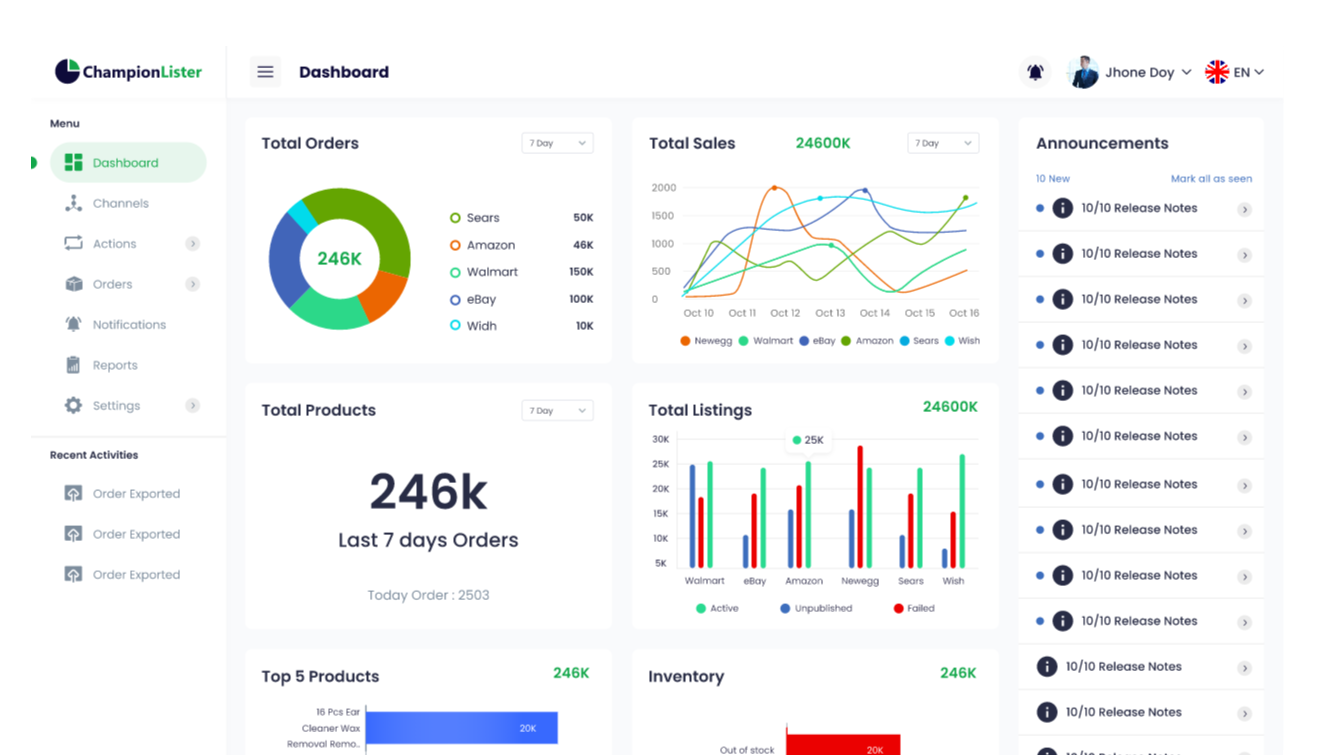The image size is (1329, 755).
Task: Click info icon of third Release Notes announcement
Action: click(x=1063, y=299)
